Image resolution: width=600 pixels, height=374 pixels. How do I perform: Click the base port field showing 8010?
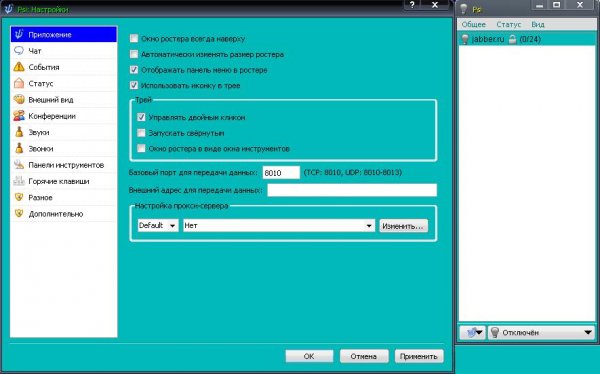tap(281, 173)
